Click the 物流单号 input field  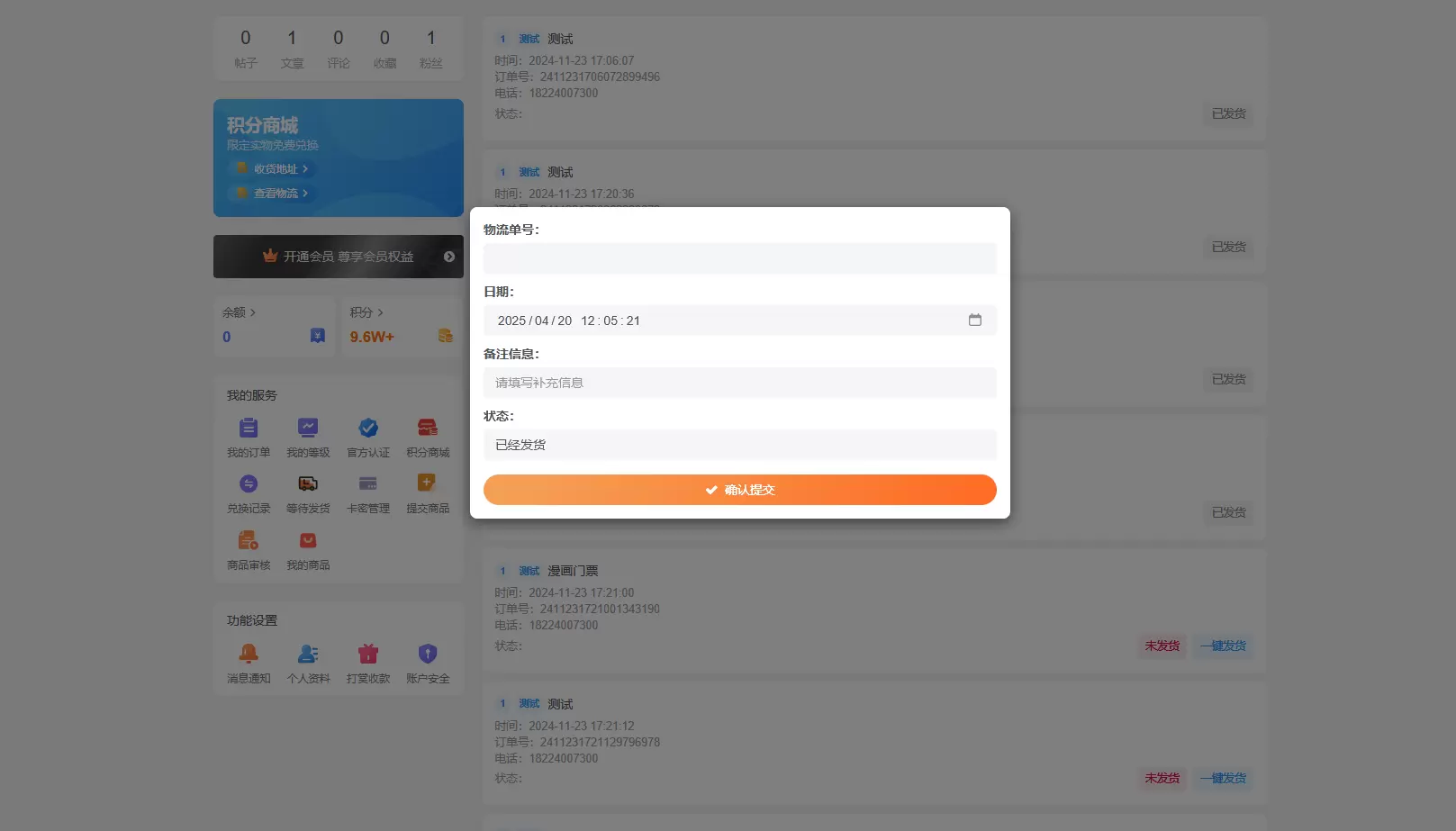tap(740, 258)
